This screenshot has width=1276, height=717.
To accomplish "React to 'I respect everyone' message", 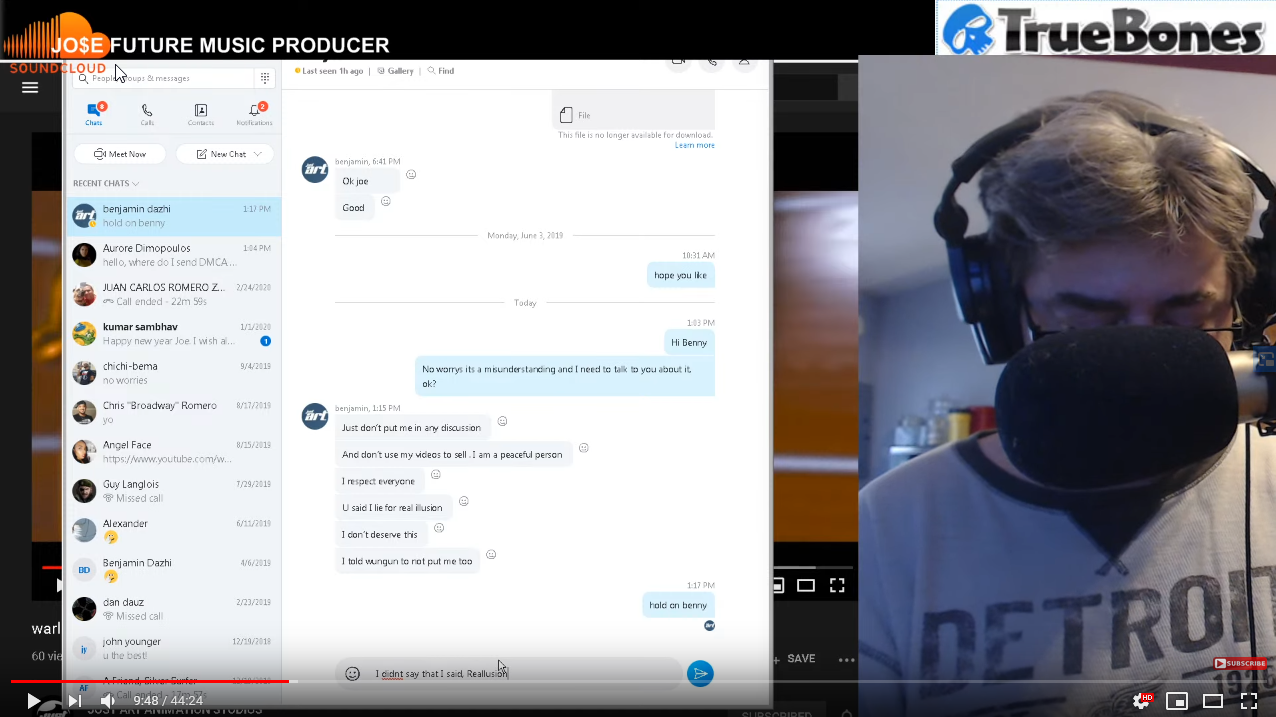I will (436, 474).
